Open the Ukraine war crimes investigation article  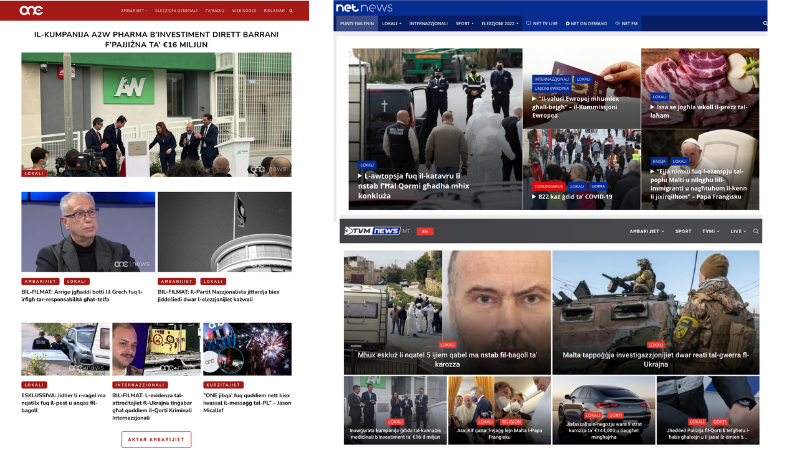655,359
